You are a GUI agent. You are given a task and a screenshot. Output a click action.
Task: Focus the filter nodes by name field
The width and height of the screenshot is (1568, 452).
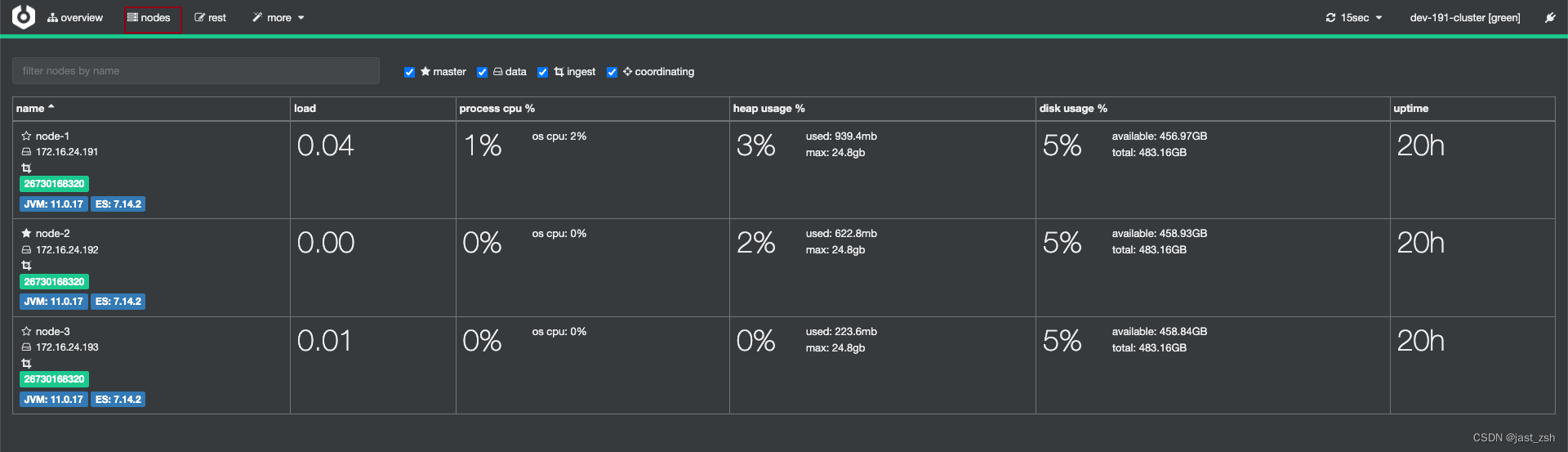[x=196, y=71]
